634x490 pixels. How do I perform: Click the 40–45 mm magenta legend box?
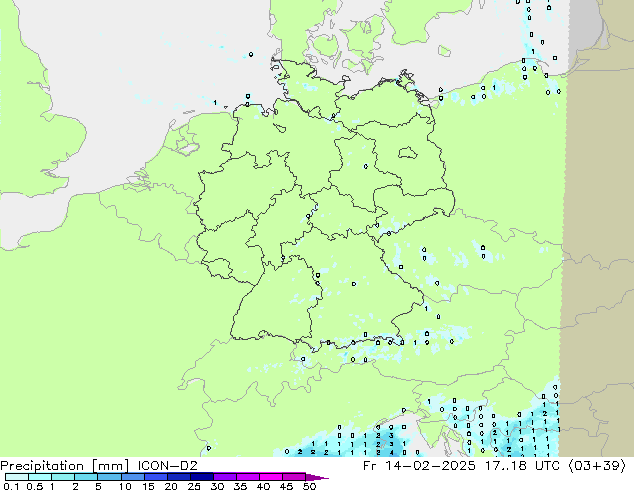(271, 477)
